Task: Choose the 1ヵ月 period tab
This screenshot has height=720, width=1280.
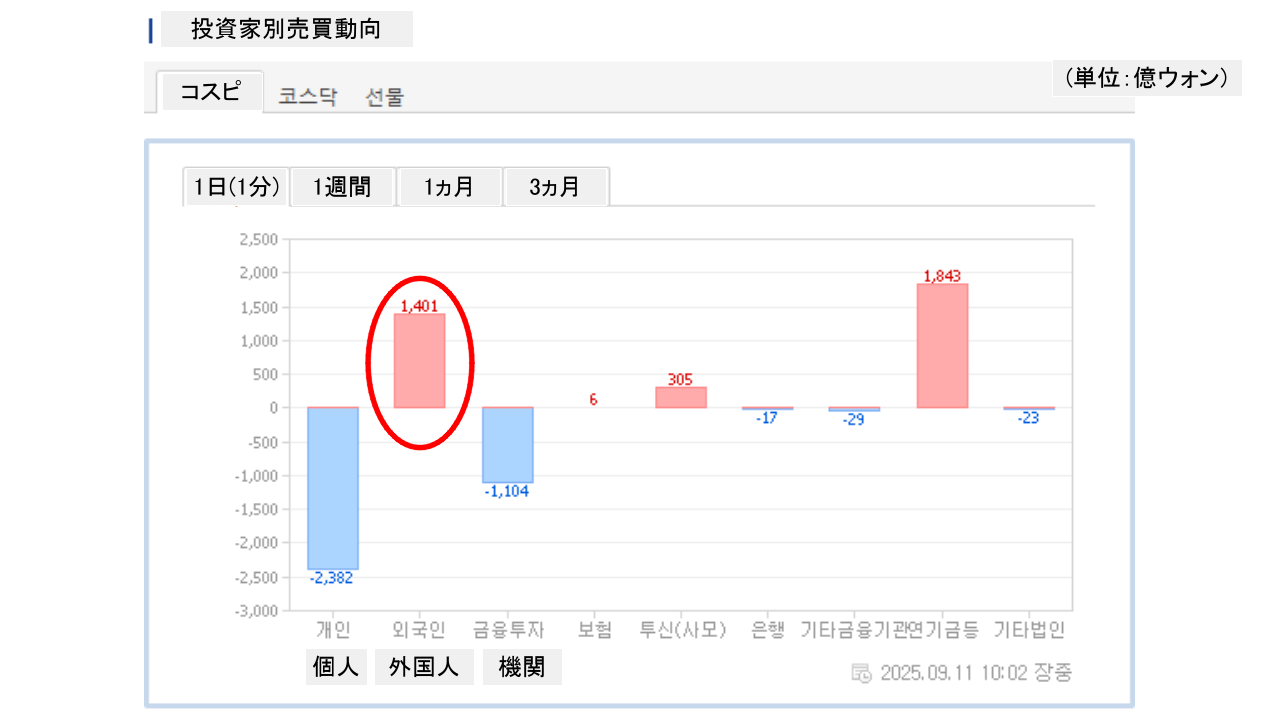Action: pos(449,187)
